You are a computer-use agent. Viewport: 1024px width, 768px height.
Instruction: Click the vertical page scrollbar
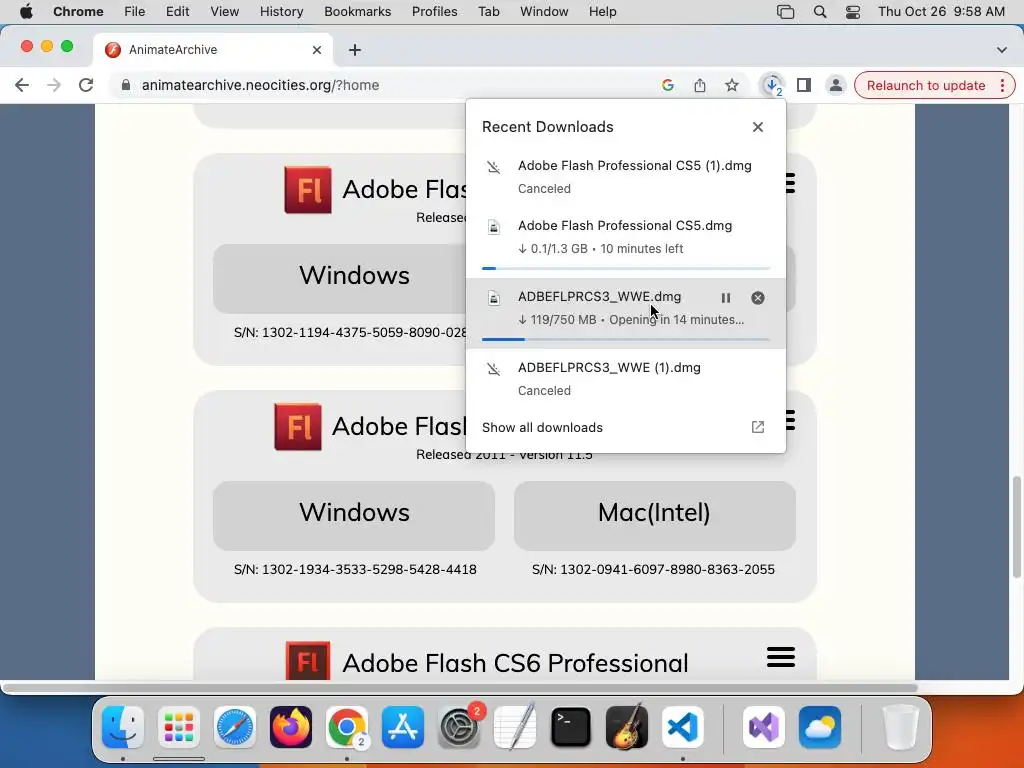1016,528
